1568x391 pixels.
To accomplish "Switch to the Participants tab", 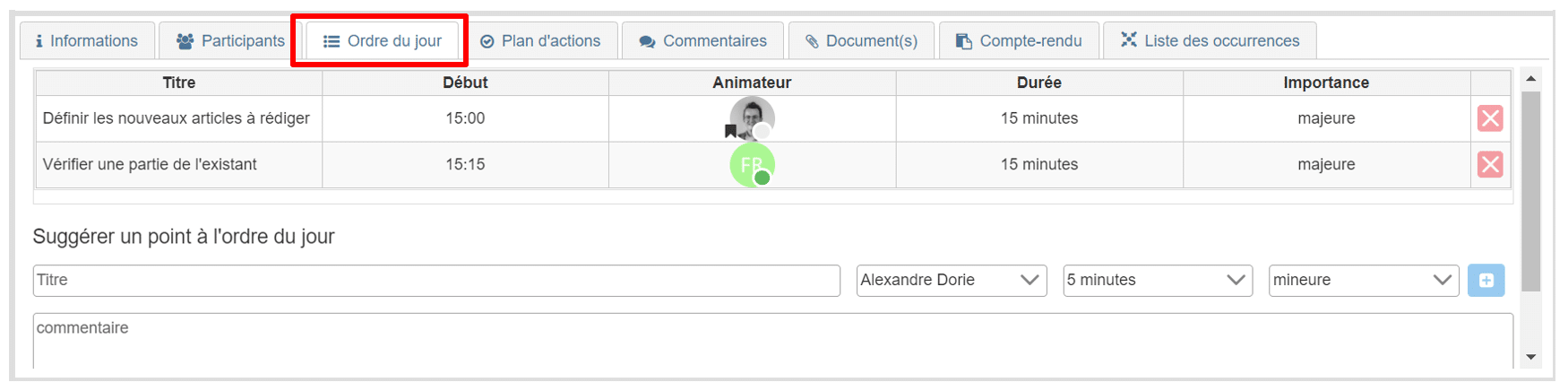I will click(230, 41).
